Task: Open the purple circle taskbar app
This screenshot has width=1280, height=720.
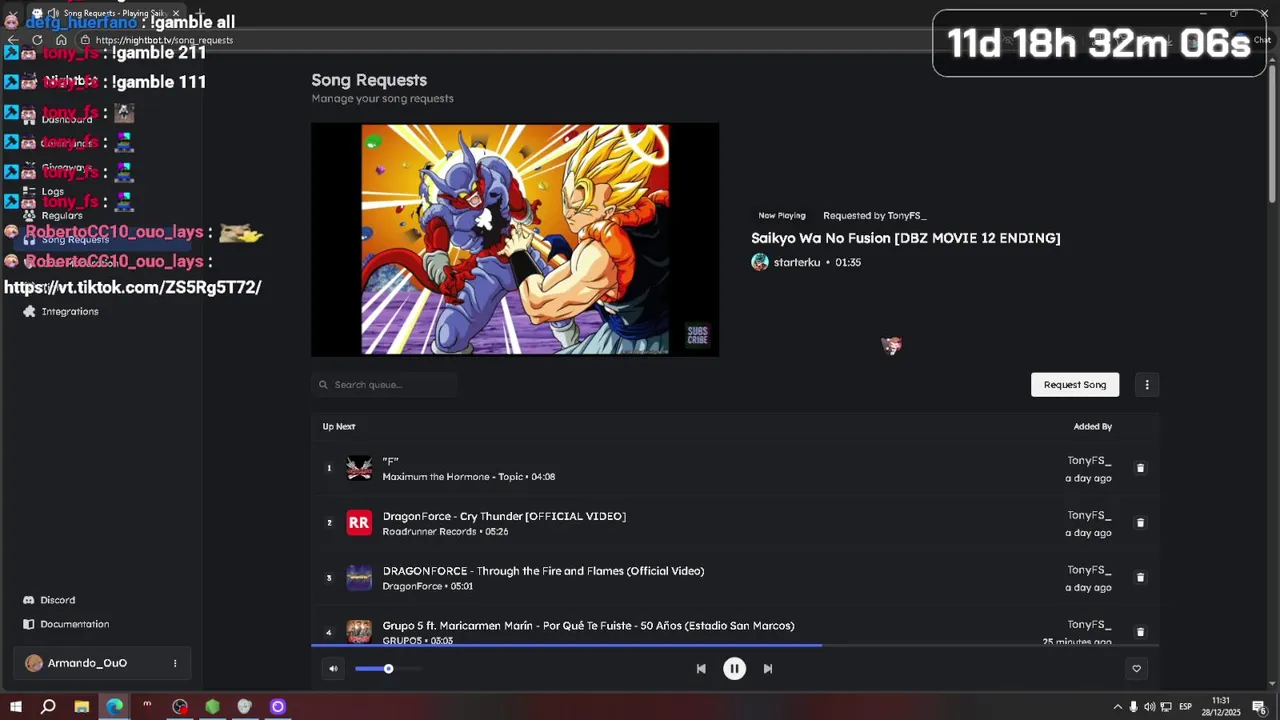Action: point(278,707)
